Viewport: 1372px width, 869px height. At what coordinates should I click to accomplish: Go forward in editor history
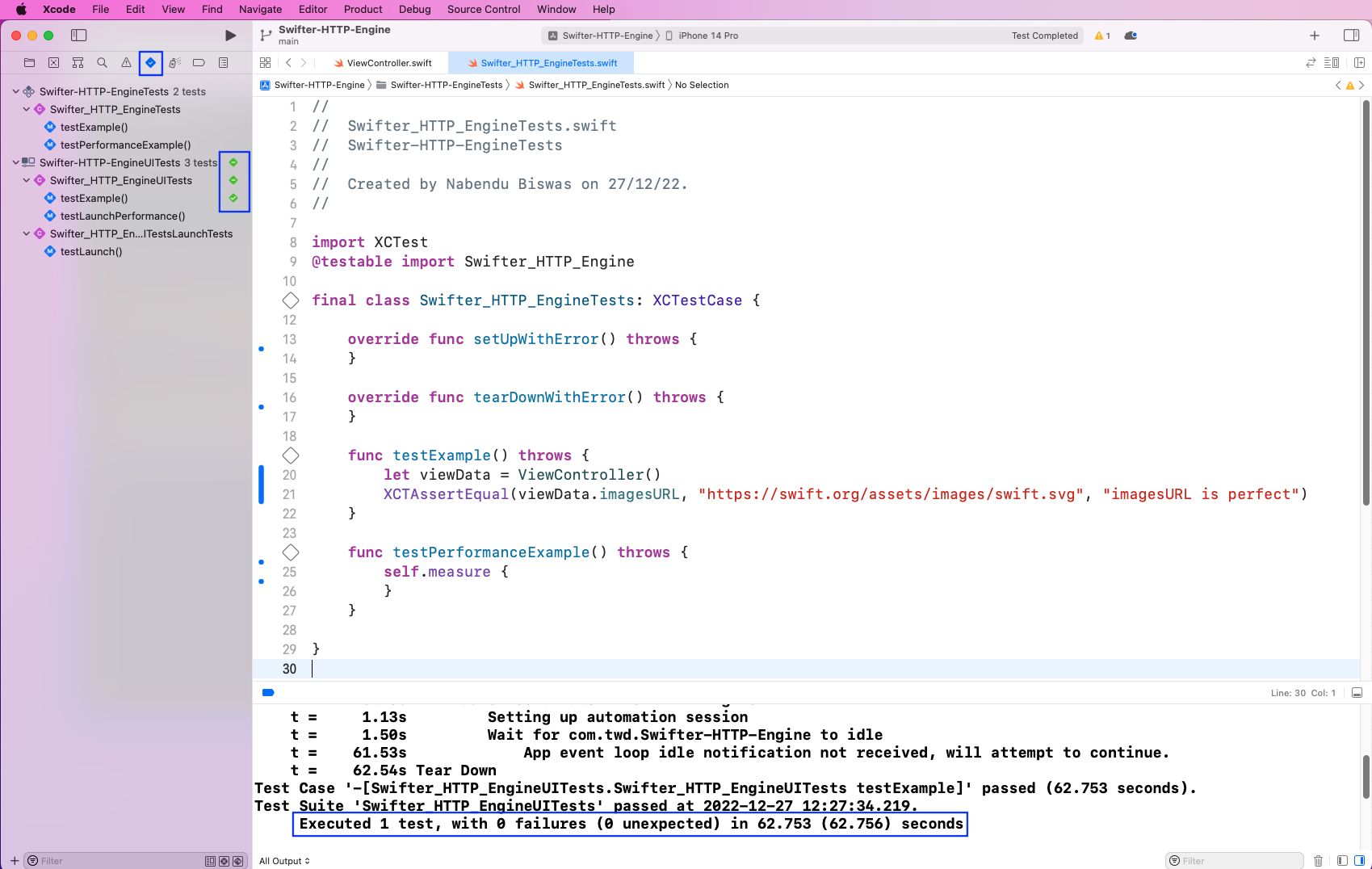coord(304,62)
